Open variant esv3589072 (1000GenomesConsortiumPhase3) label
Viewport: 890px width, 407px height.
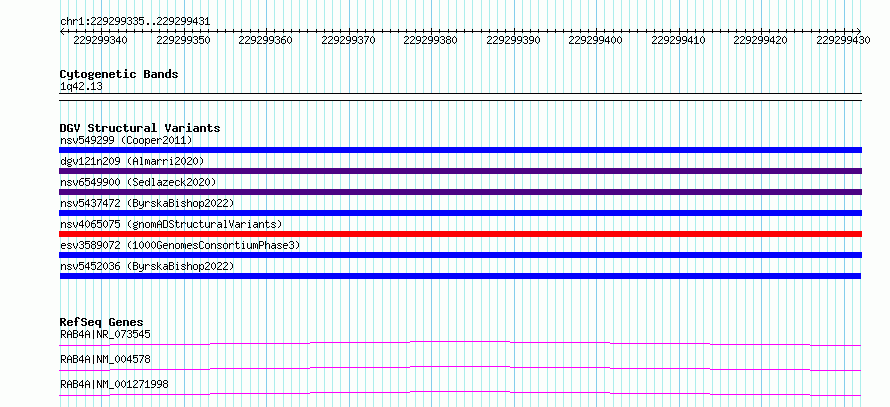click(x=180, y=245)
